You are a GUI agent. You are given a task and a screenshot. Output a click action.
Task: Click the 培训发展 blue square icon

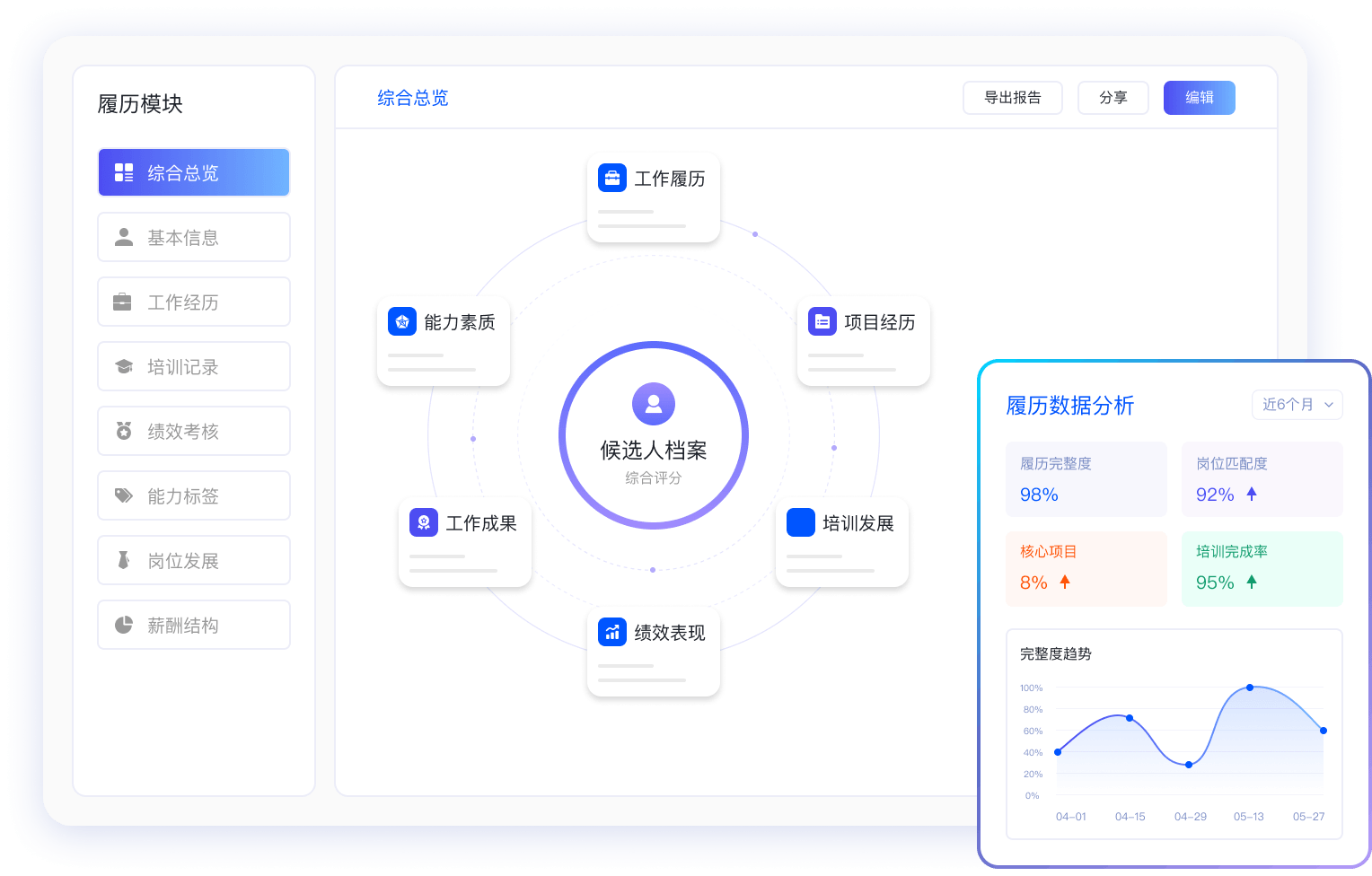pyautogui.click(x=801, y=522)
